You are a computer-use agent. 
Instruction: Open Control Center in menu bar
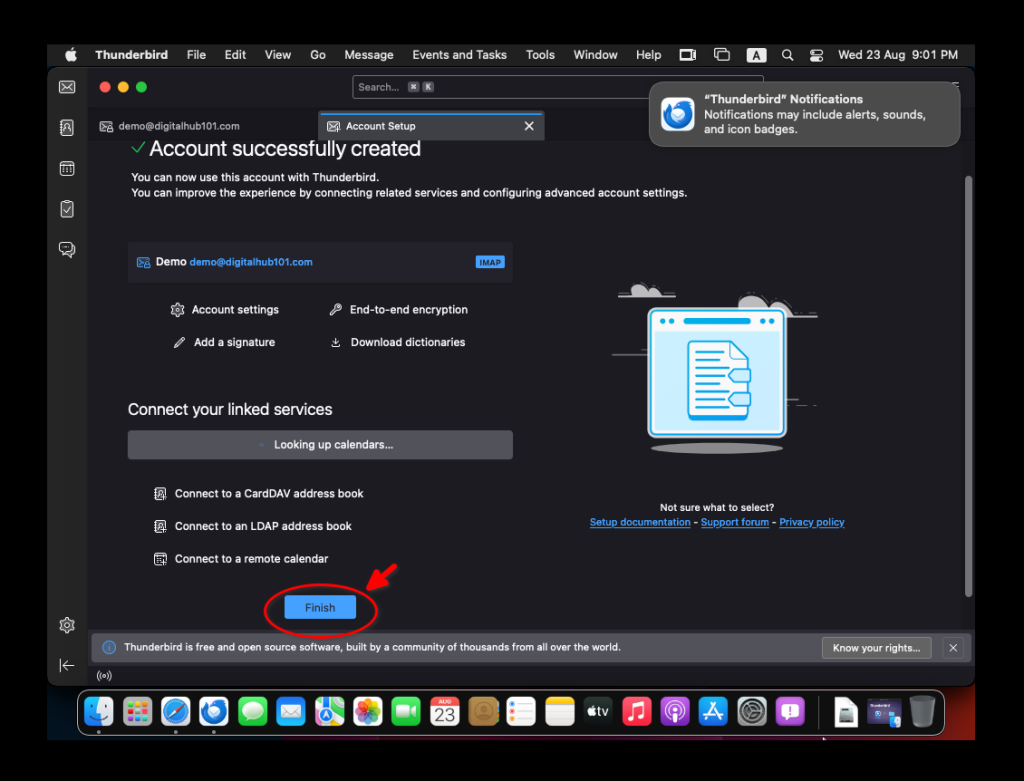[816, 55]
